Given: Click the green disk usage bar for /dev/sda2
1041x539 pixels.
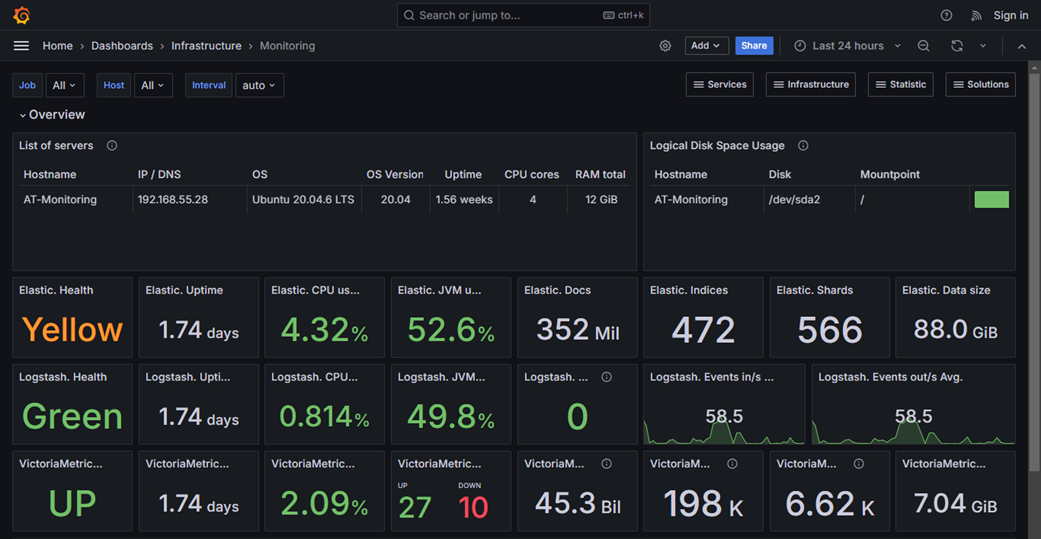Looking at the screenshot, I should [992, 199].
